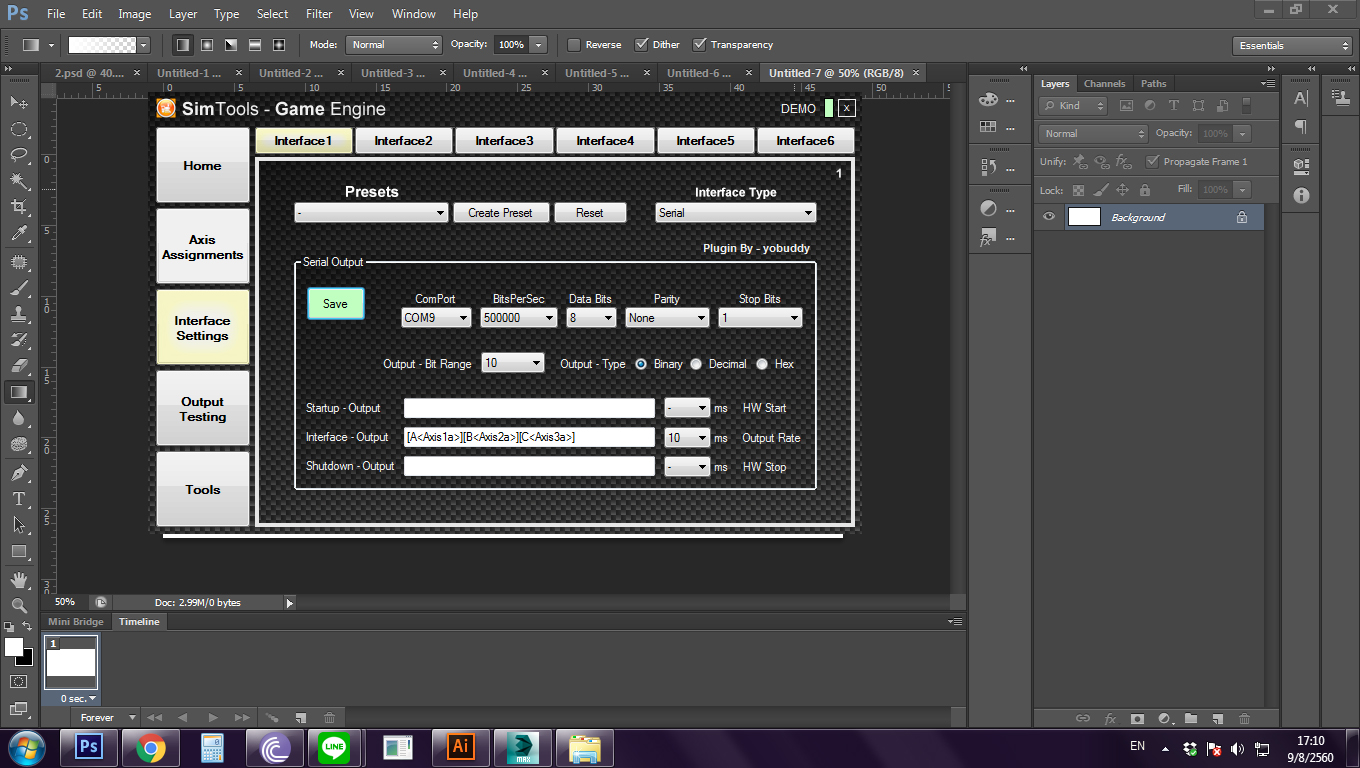Uncheck the Dither checkbox
The width and height of the screenshot is (1360, 768).
[641, 45]
